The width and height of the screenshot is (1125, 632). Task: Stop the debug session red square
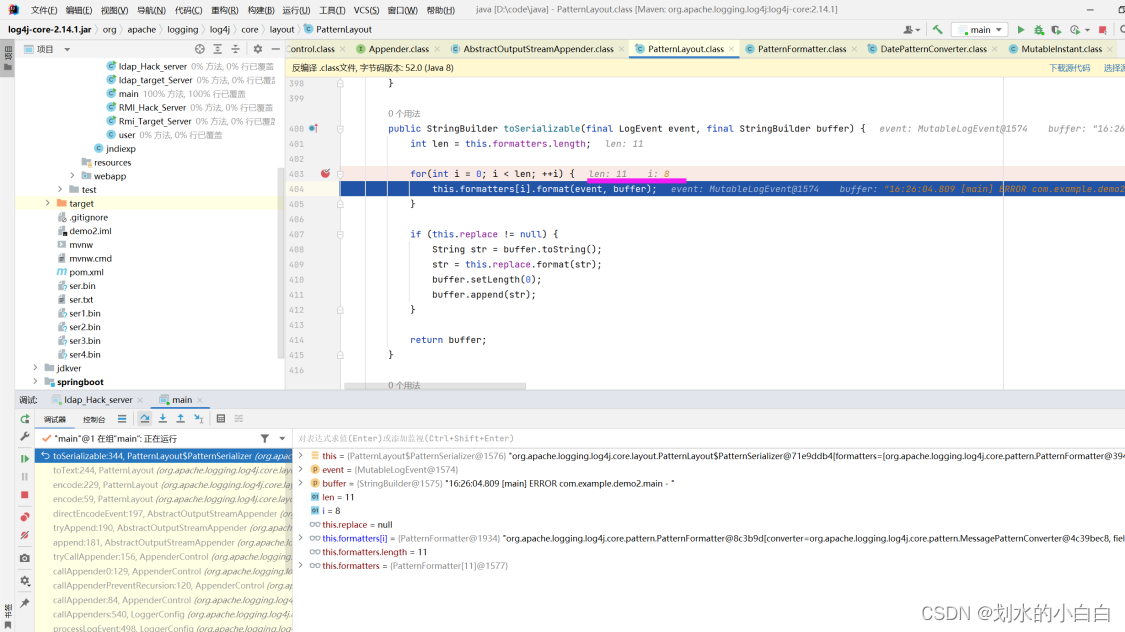25,495
